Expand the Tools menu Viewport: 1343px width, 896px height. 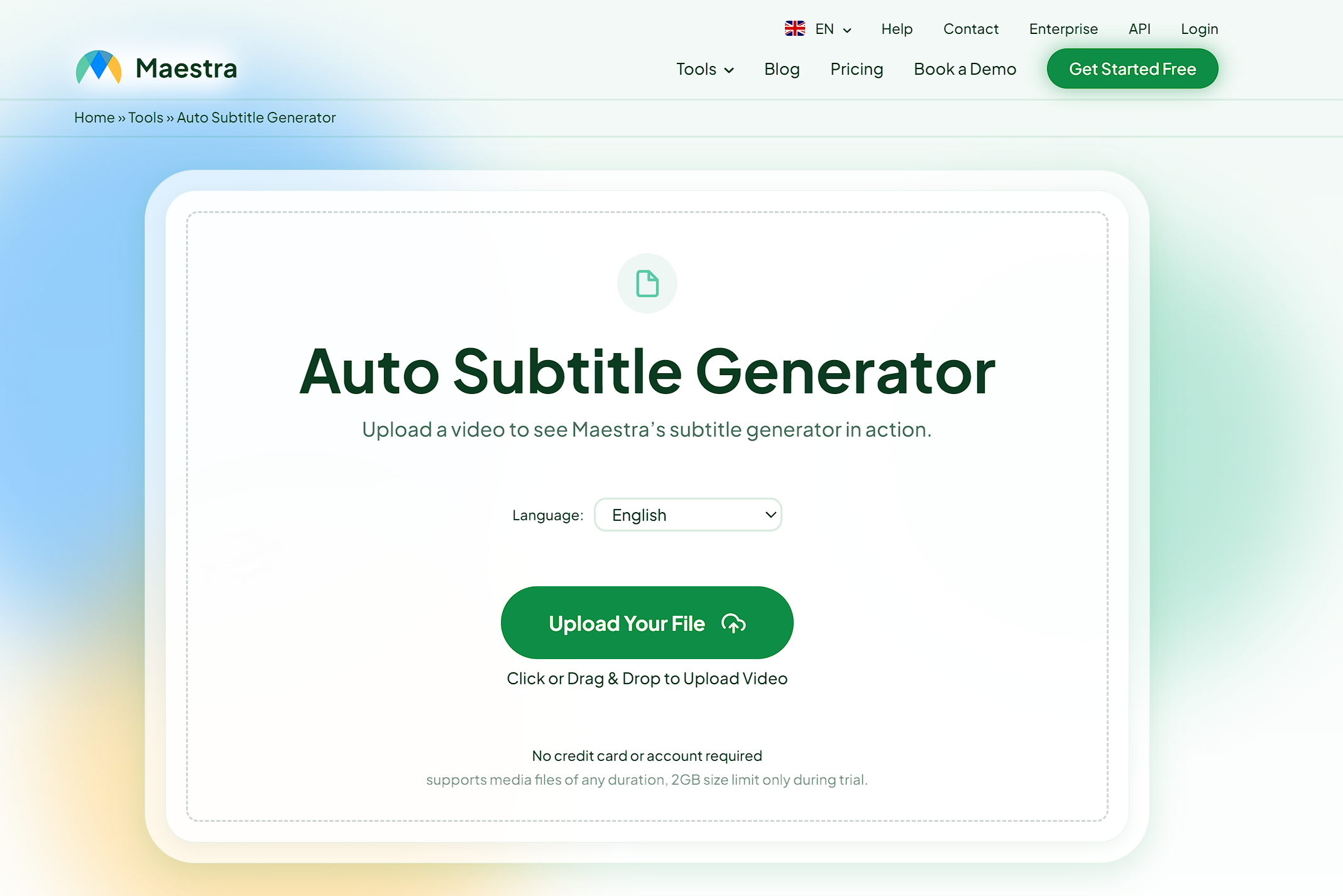coord(704,69)
